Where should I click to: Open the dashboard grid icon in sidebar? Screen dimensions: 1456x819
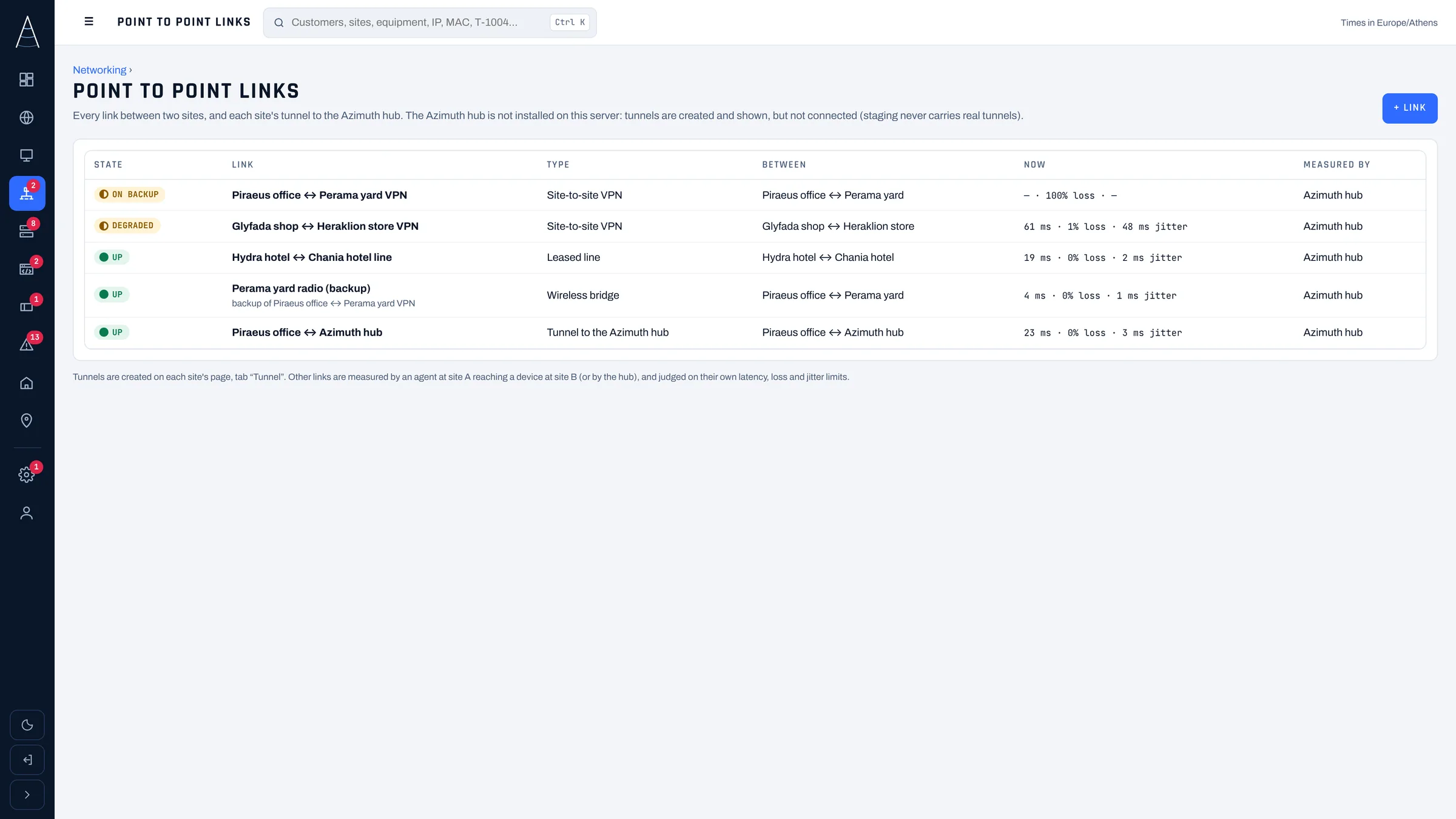27,79
